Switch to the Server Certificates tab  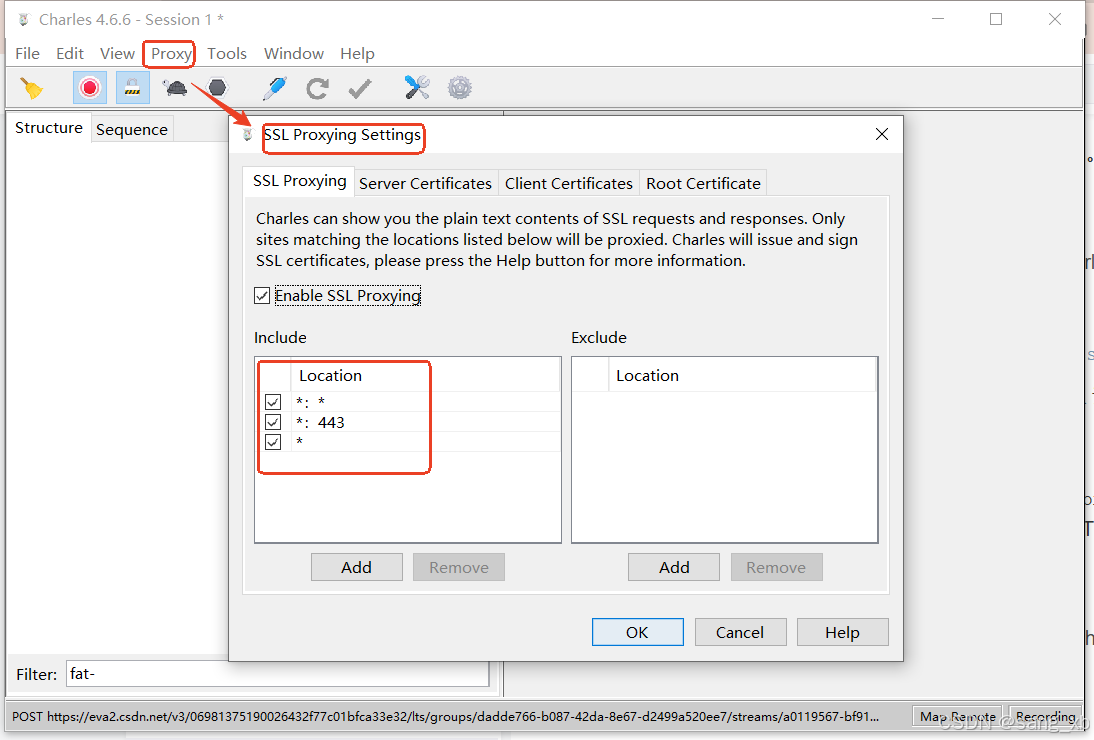coord(426,183)
